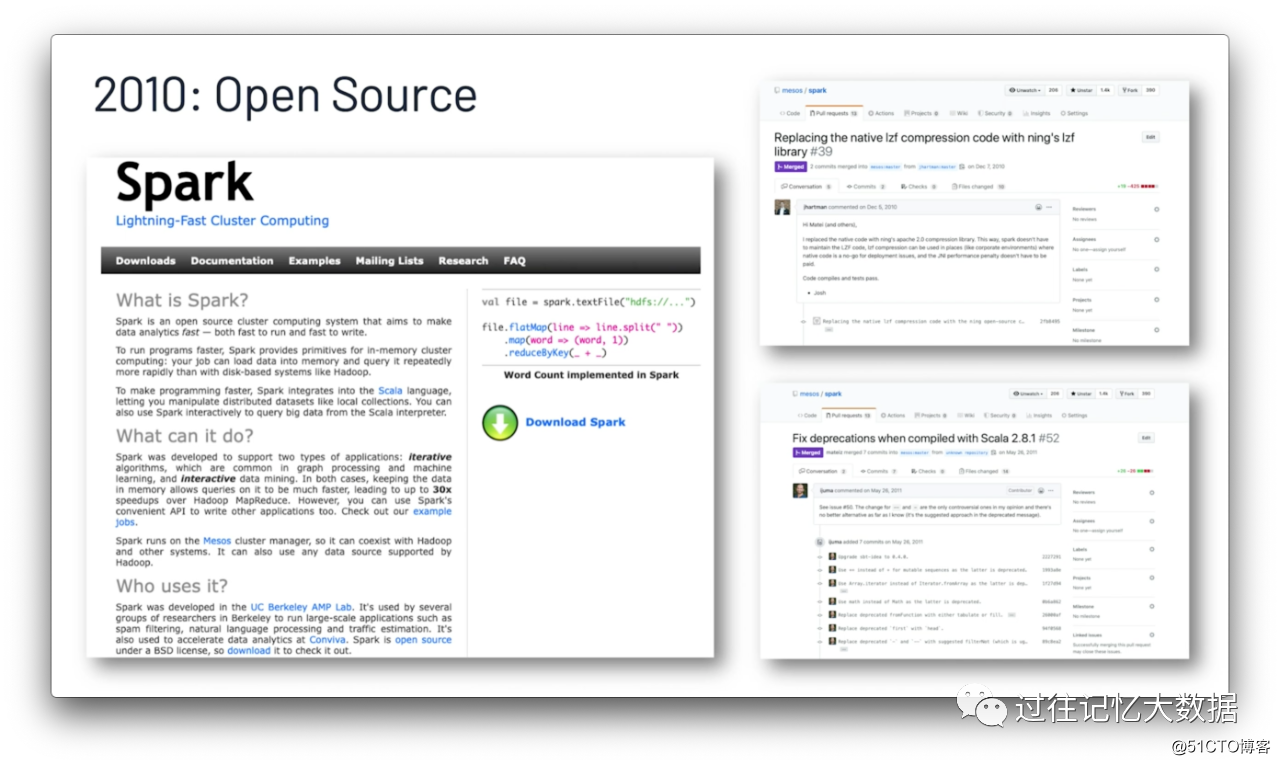The width and height of the screenshot is (1280, 765).
Task: Open ellipsis menu on ijuma's comment
Action: (x=1051, y=490)
